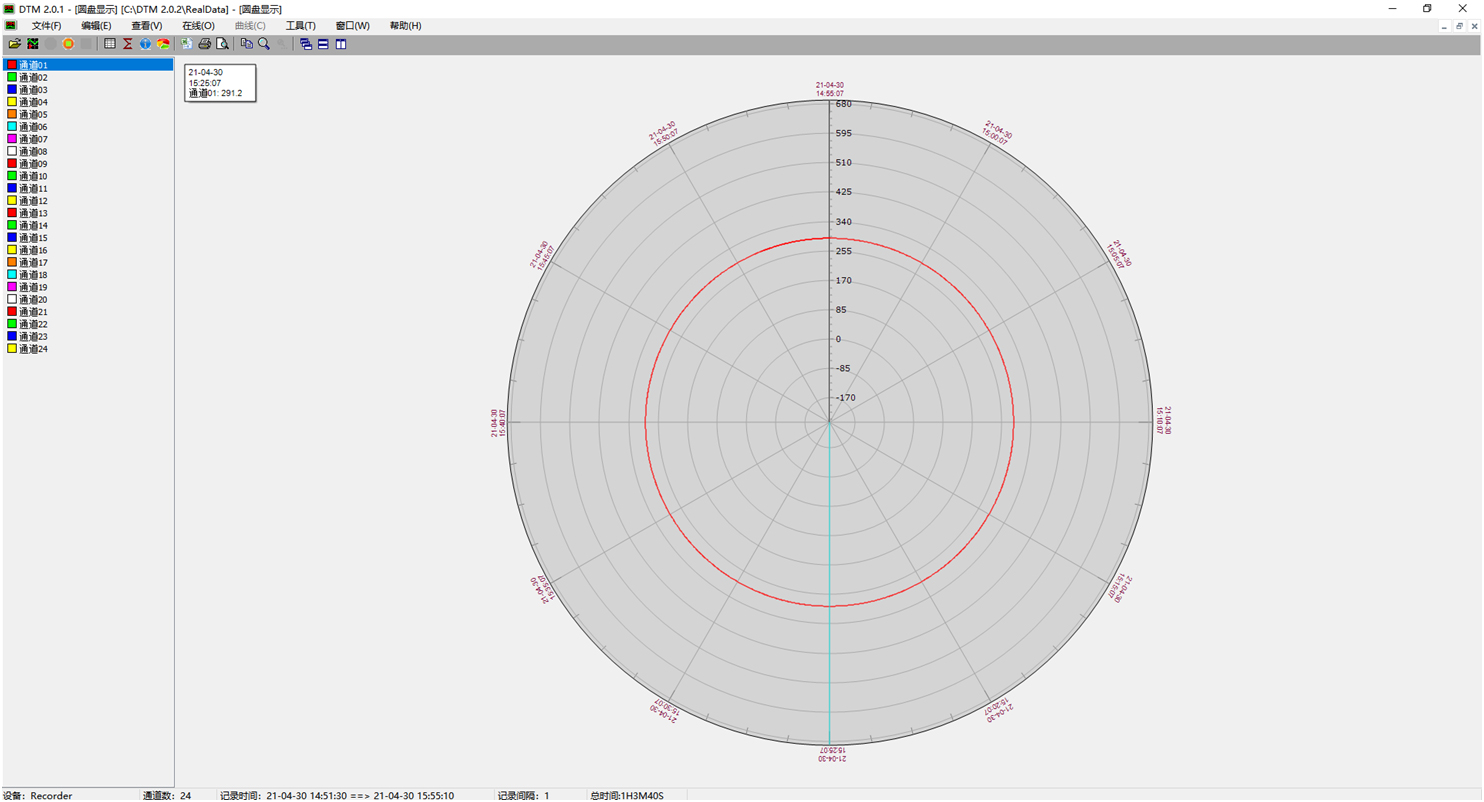Select 通道02 in the channel list

point(33,77)
